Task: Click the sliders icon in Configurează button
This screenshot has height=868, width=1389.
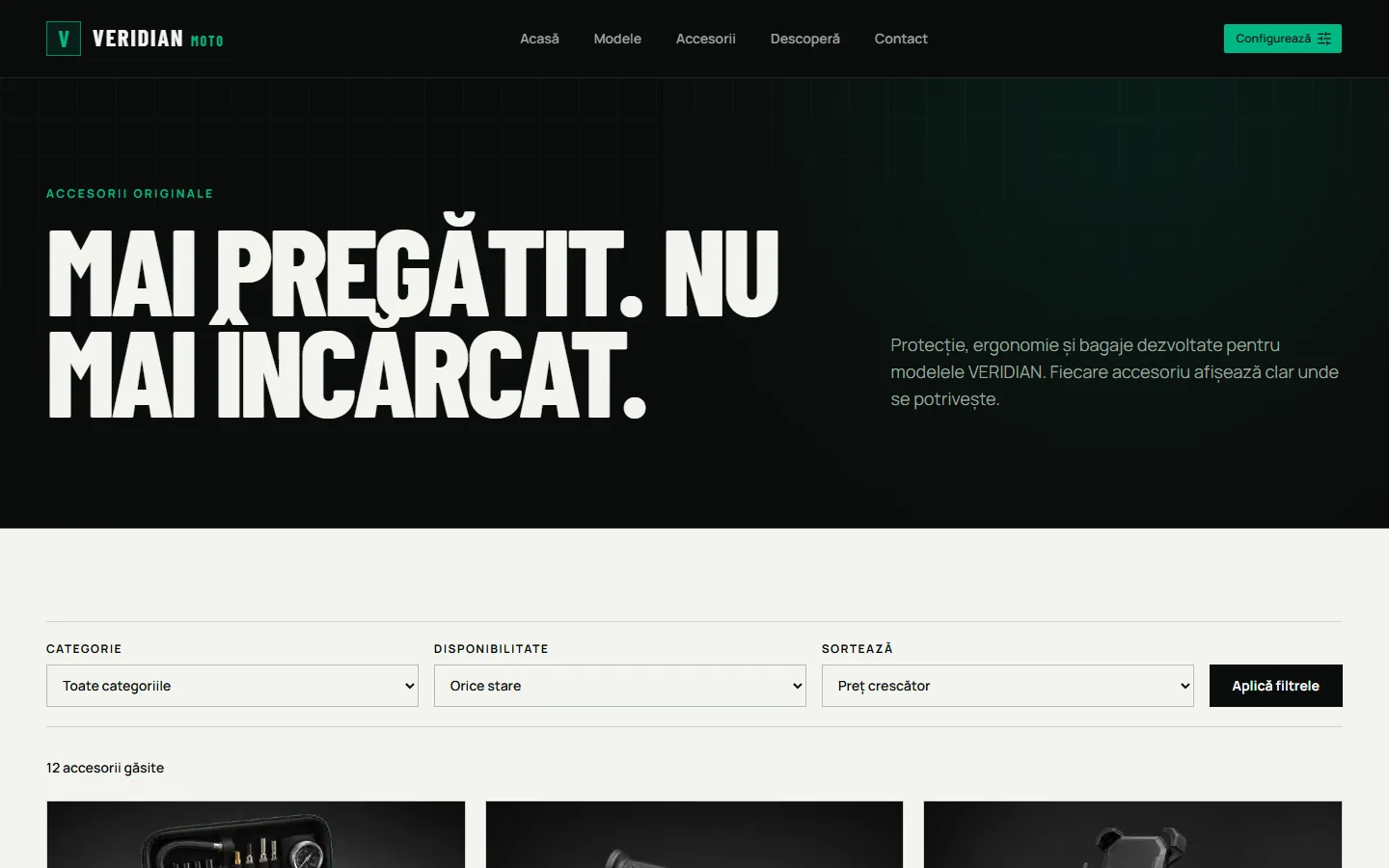Action: point(1324,39)
